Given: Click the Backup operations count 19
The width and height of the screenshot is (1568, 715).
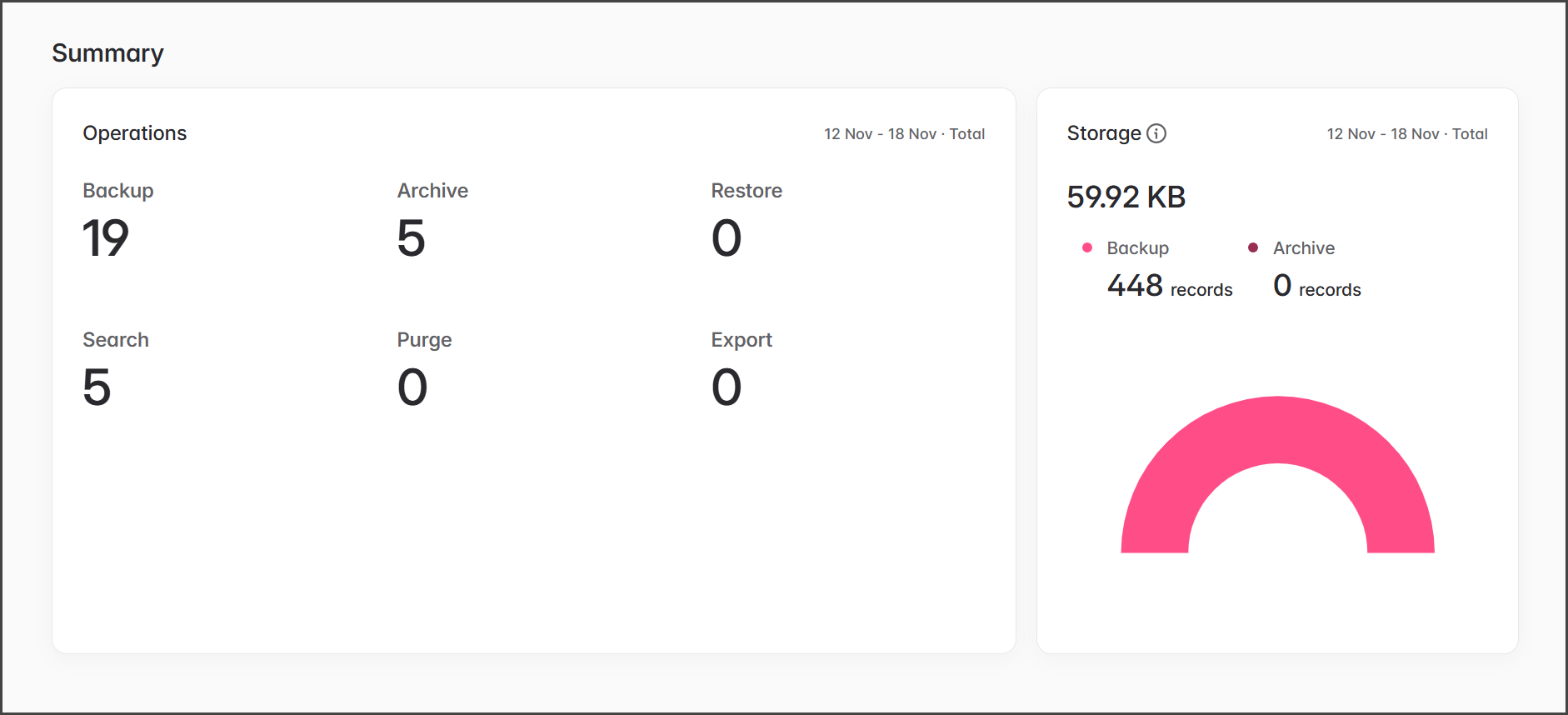Looking at the screenshot, I should [x=106, y=238].
